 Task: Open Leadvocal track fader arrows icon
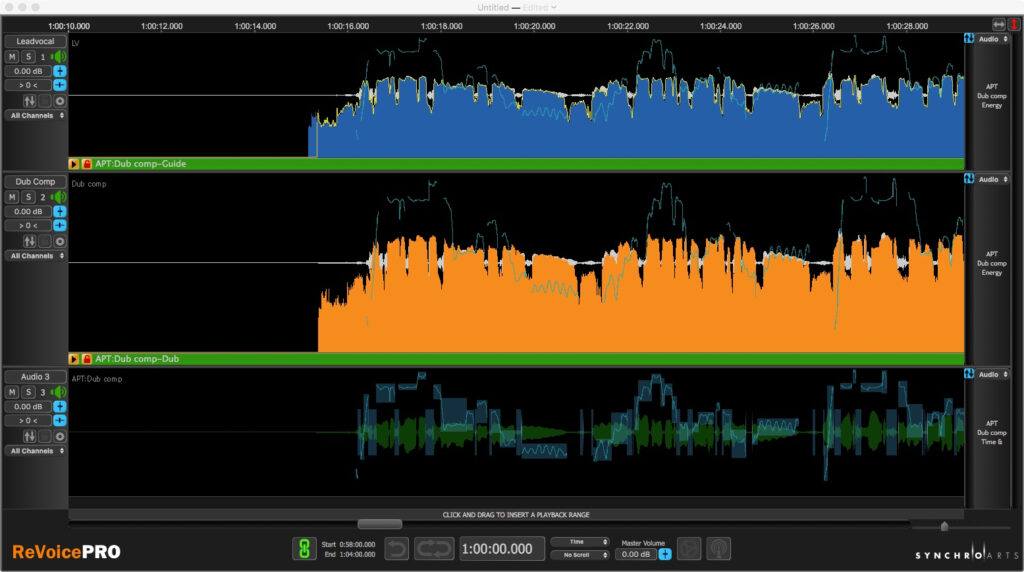(x=29, y=101)
